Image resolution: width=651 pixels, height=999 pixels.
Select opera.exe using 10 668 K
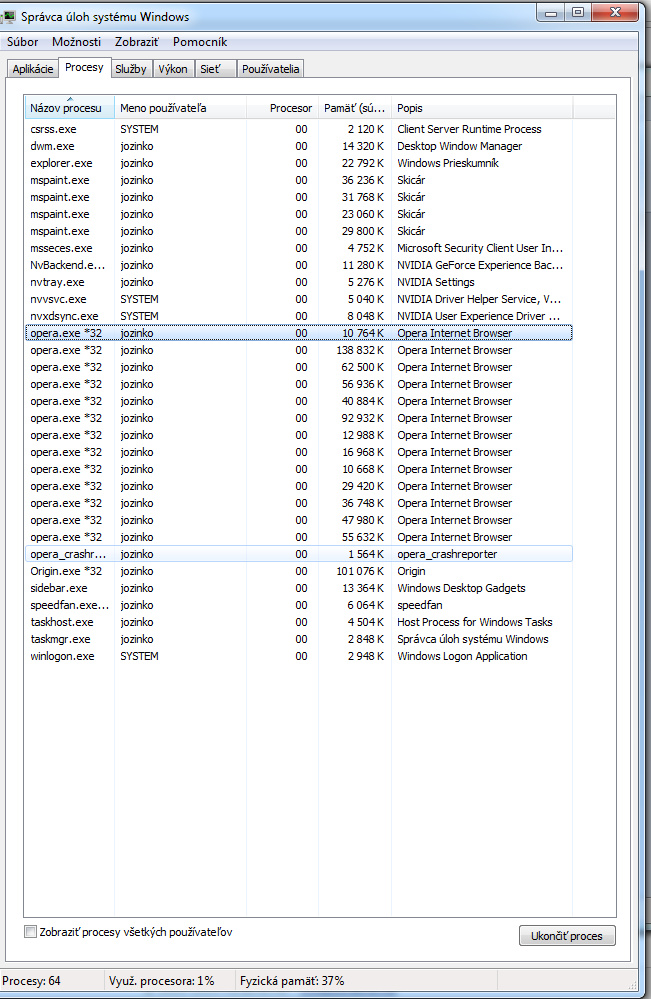point(299,469)
